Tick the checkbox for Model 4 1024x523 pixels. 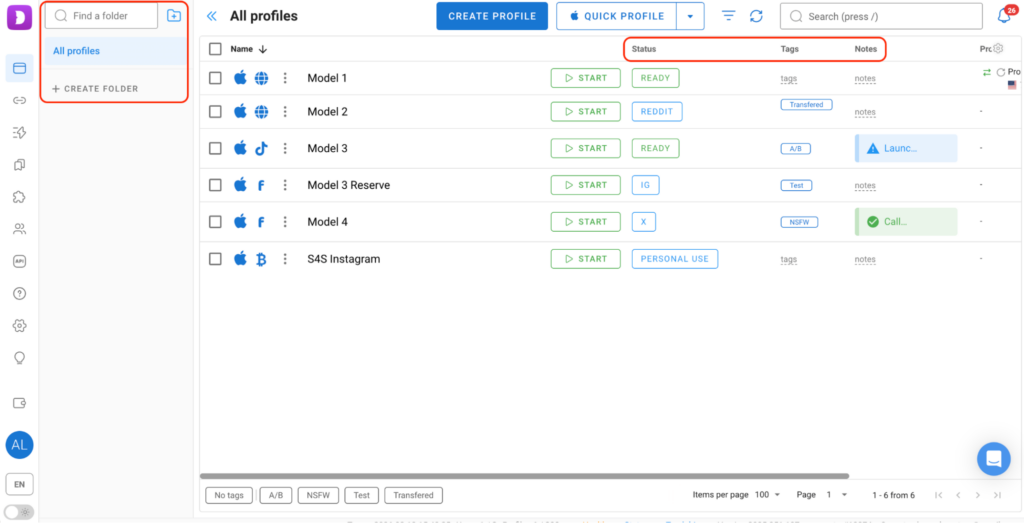click(215, 222)
